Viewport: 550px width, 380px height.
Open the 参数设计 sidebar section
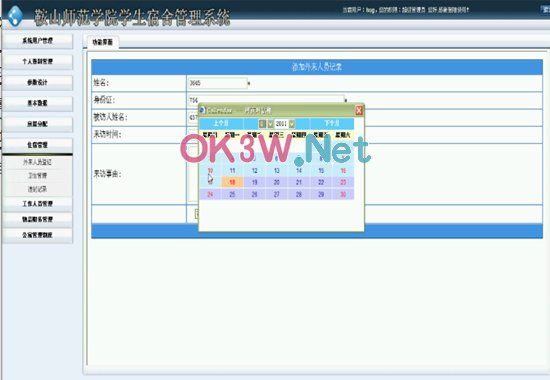38,83
